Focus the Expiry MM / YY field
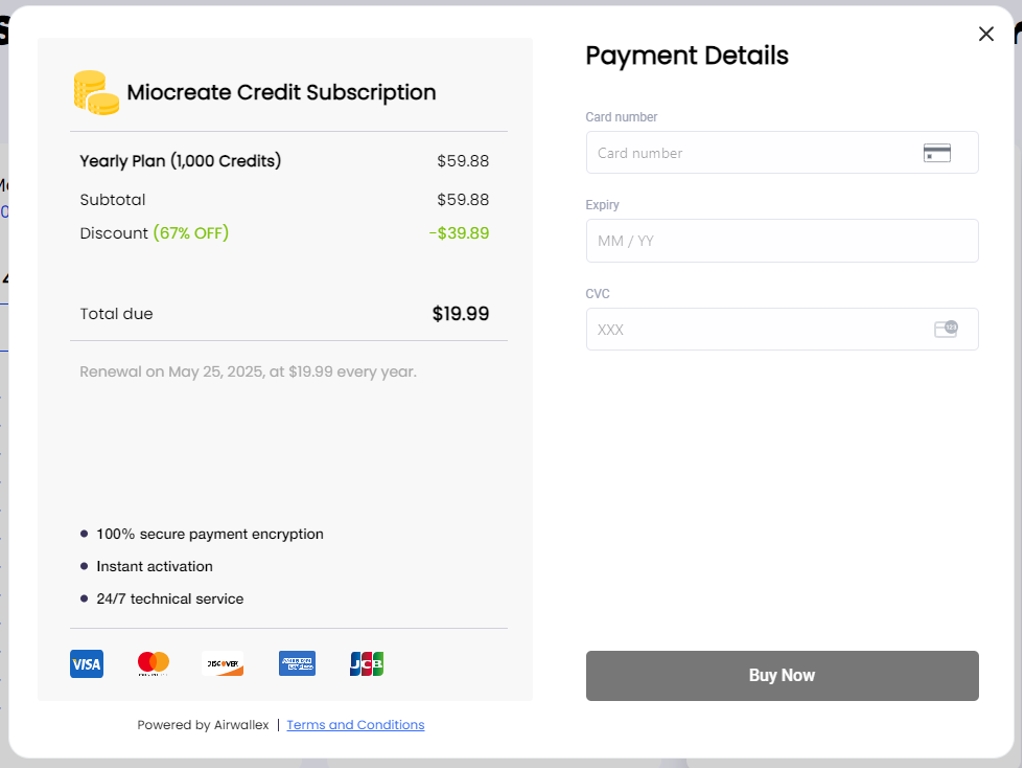This screenshot has height=768, width=1022. [x=781, y=241]
